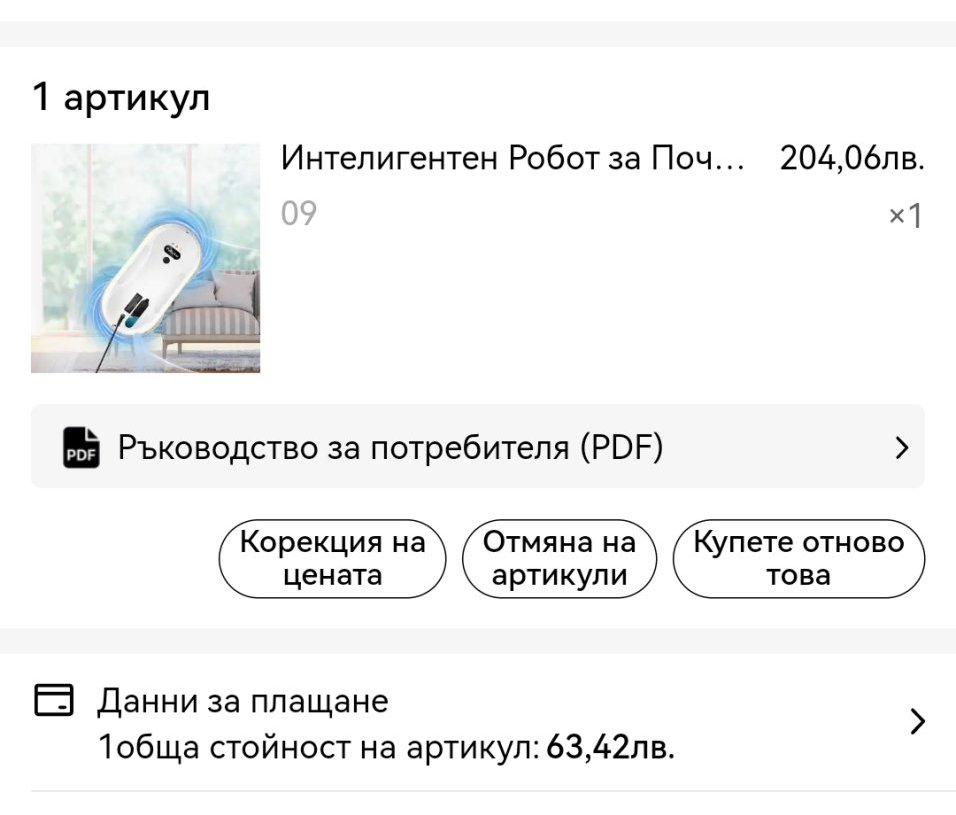This screenshot has width=956, height=815.
Task: Open the robot product image thumbnail
Action: pos(145,258)
